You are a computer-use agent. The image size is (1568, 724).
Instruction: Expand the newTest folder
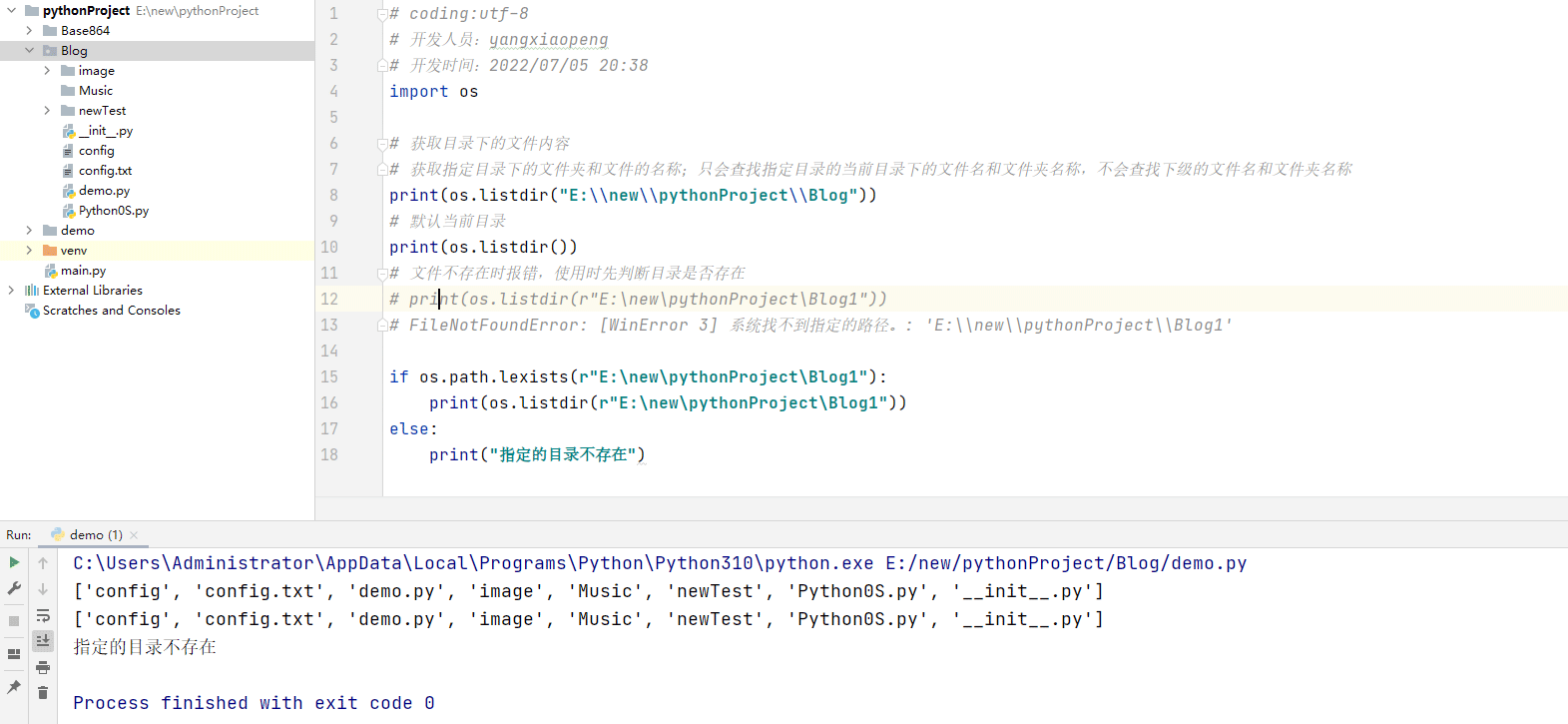click(47, 111)
